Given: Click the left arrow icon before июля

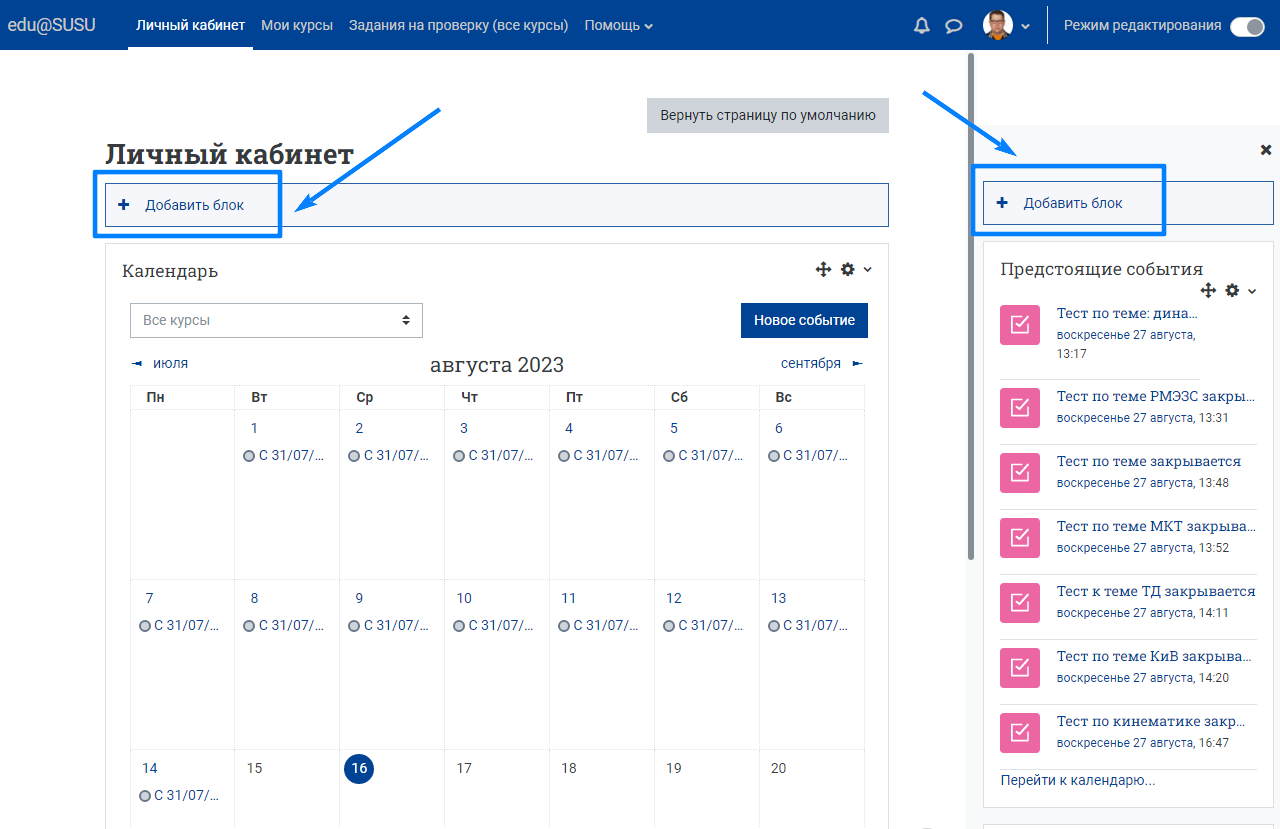Looking at the screenshot, I should coord(137,364).
